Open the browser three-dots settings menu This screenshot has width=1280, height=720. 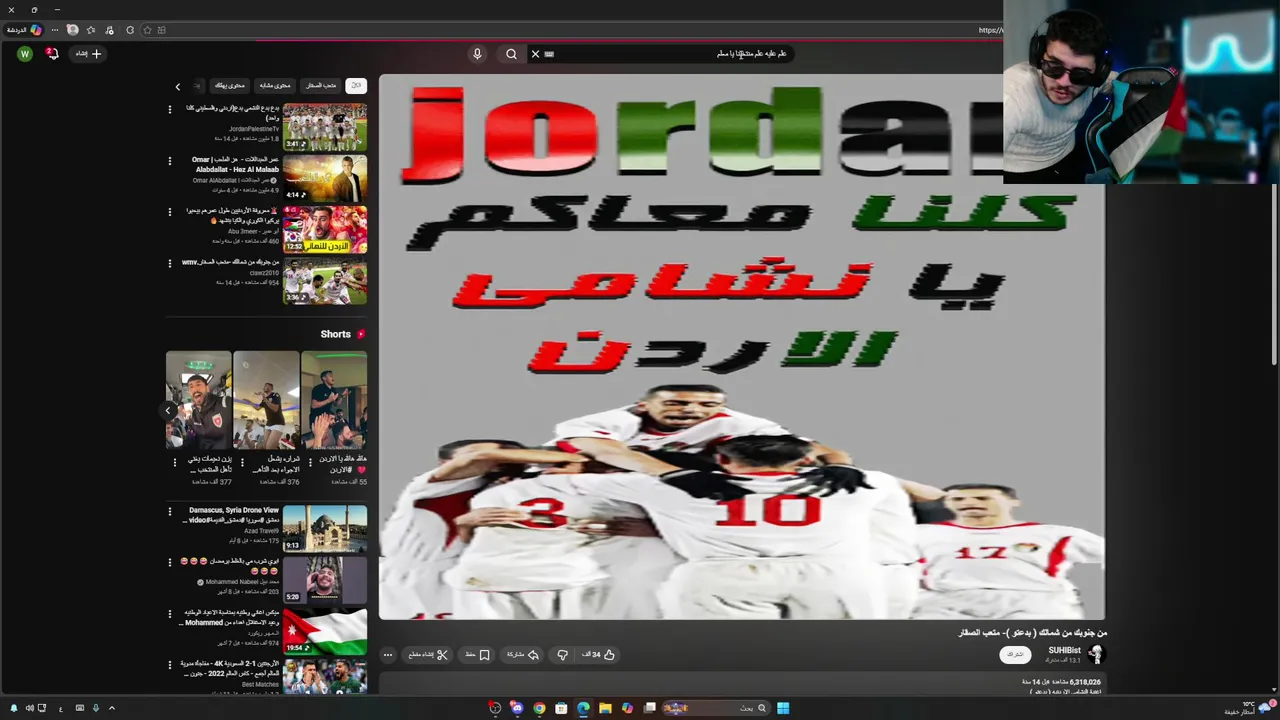pos(55,30)
